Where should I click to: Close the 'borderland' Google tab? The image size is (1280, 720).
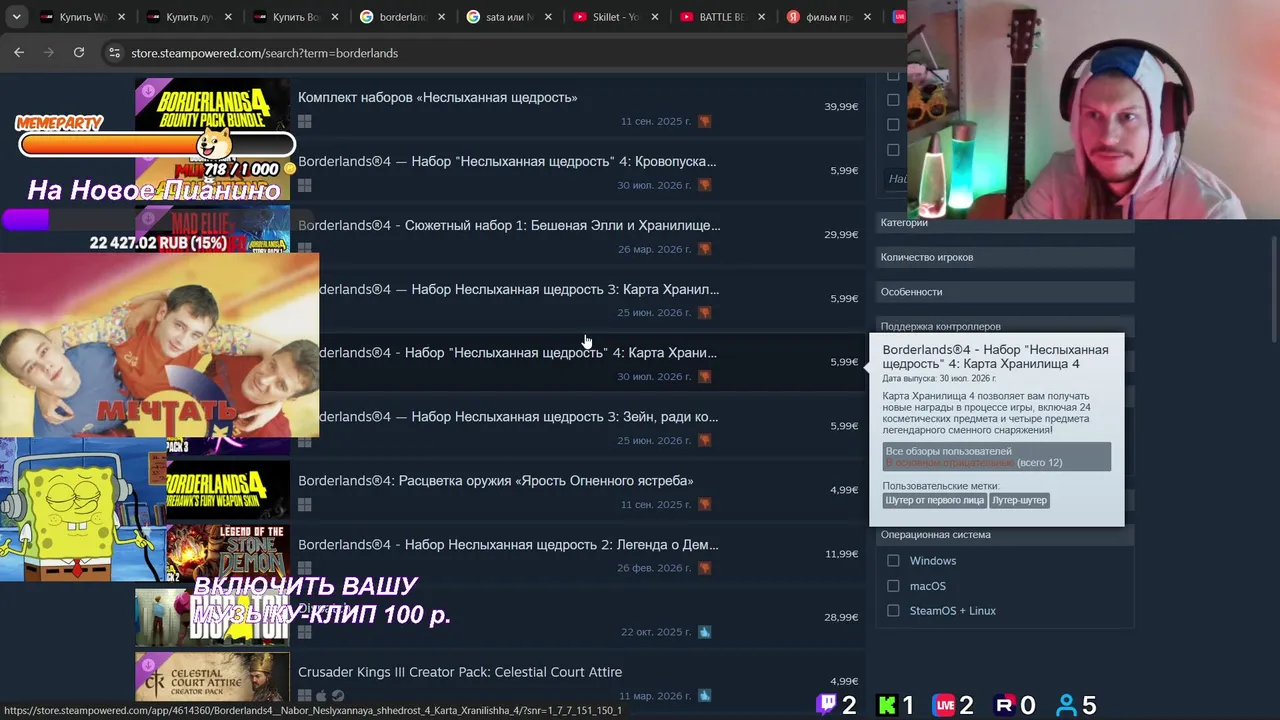click(x=442, y=17)
